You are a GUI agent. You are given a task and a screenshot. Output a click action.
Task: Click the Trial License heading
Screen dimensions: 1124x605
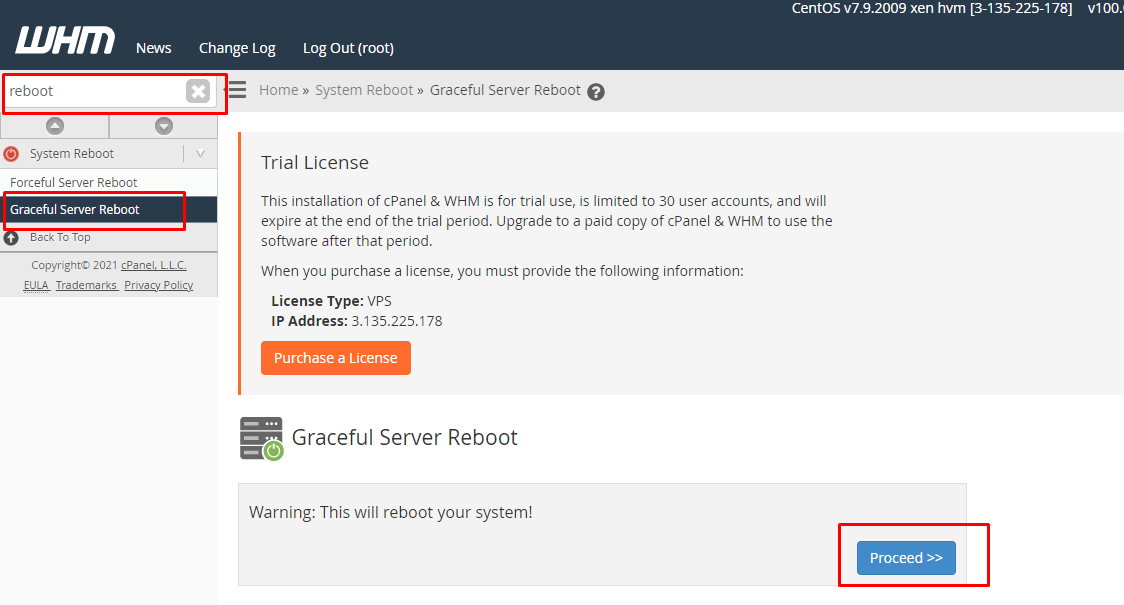pos(315,163)
